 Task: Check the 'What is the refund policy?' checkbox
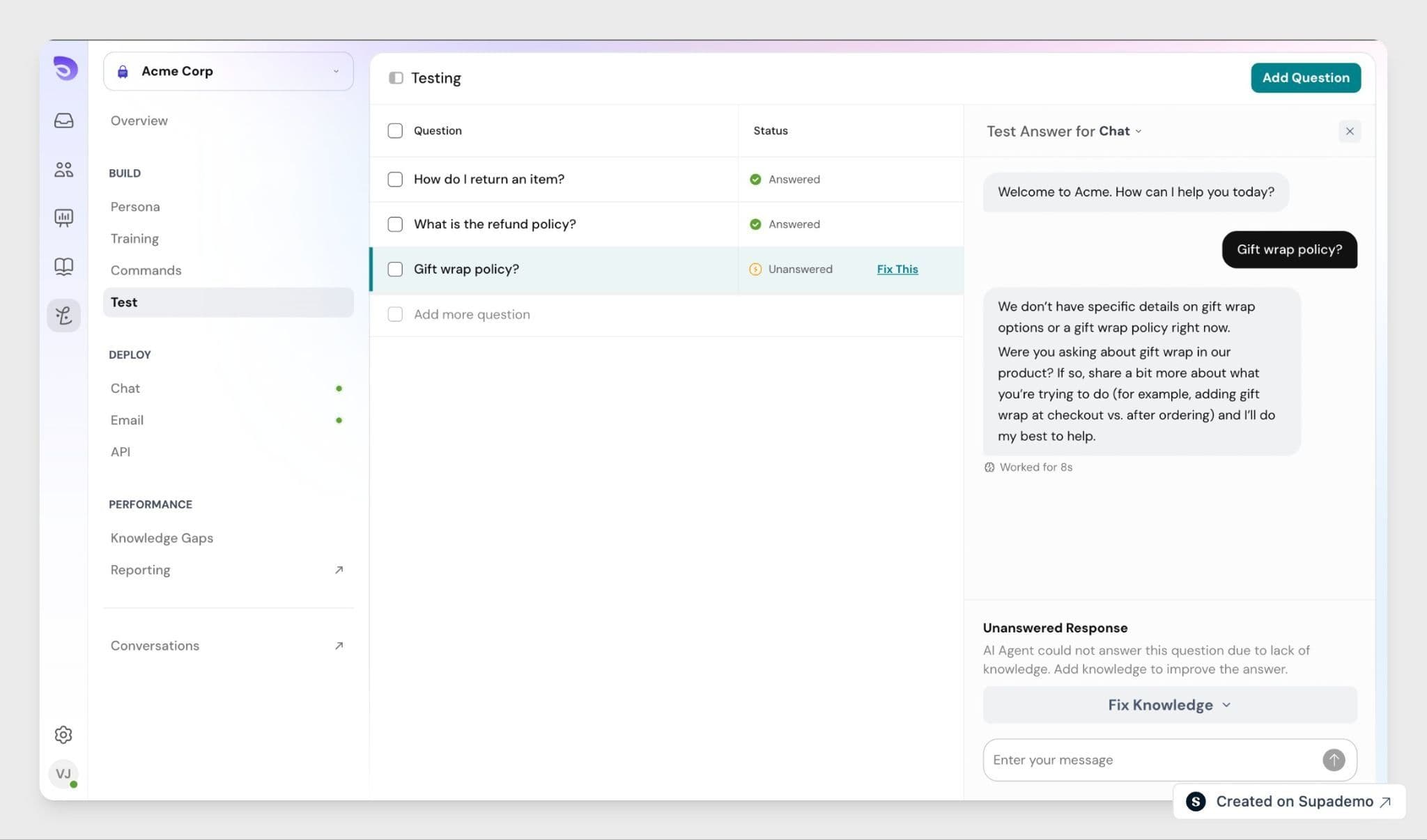coord(395,224)
